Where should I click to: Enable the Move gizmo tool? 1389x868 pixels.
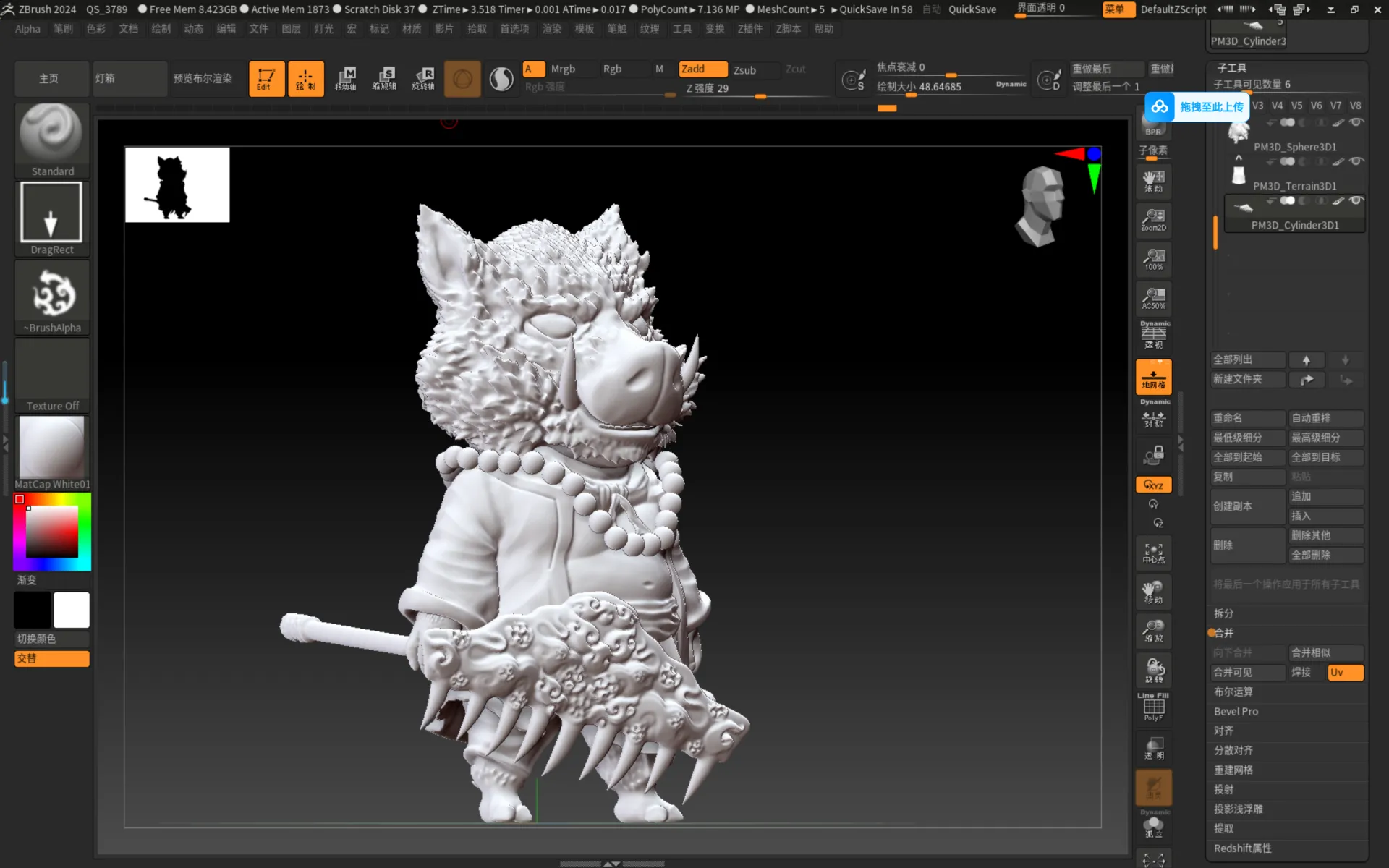pyautogui.click(x=346, y=79)
